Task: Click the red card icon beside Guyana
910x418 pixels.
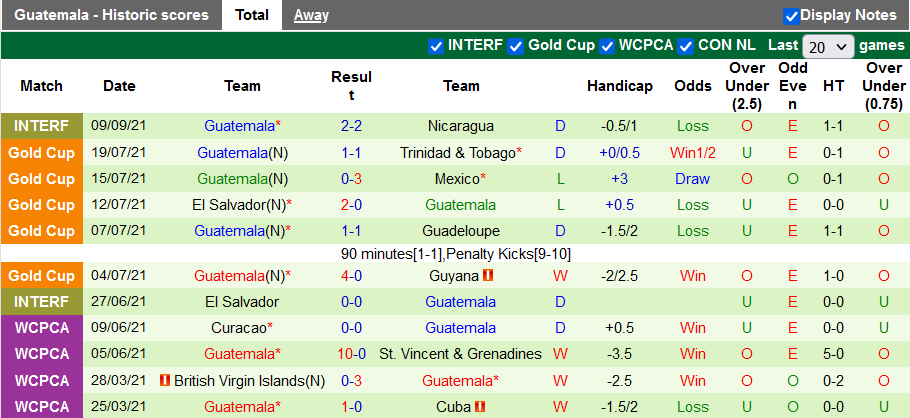Action: tap(489, 275)
